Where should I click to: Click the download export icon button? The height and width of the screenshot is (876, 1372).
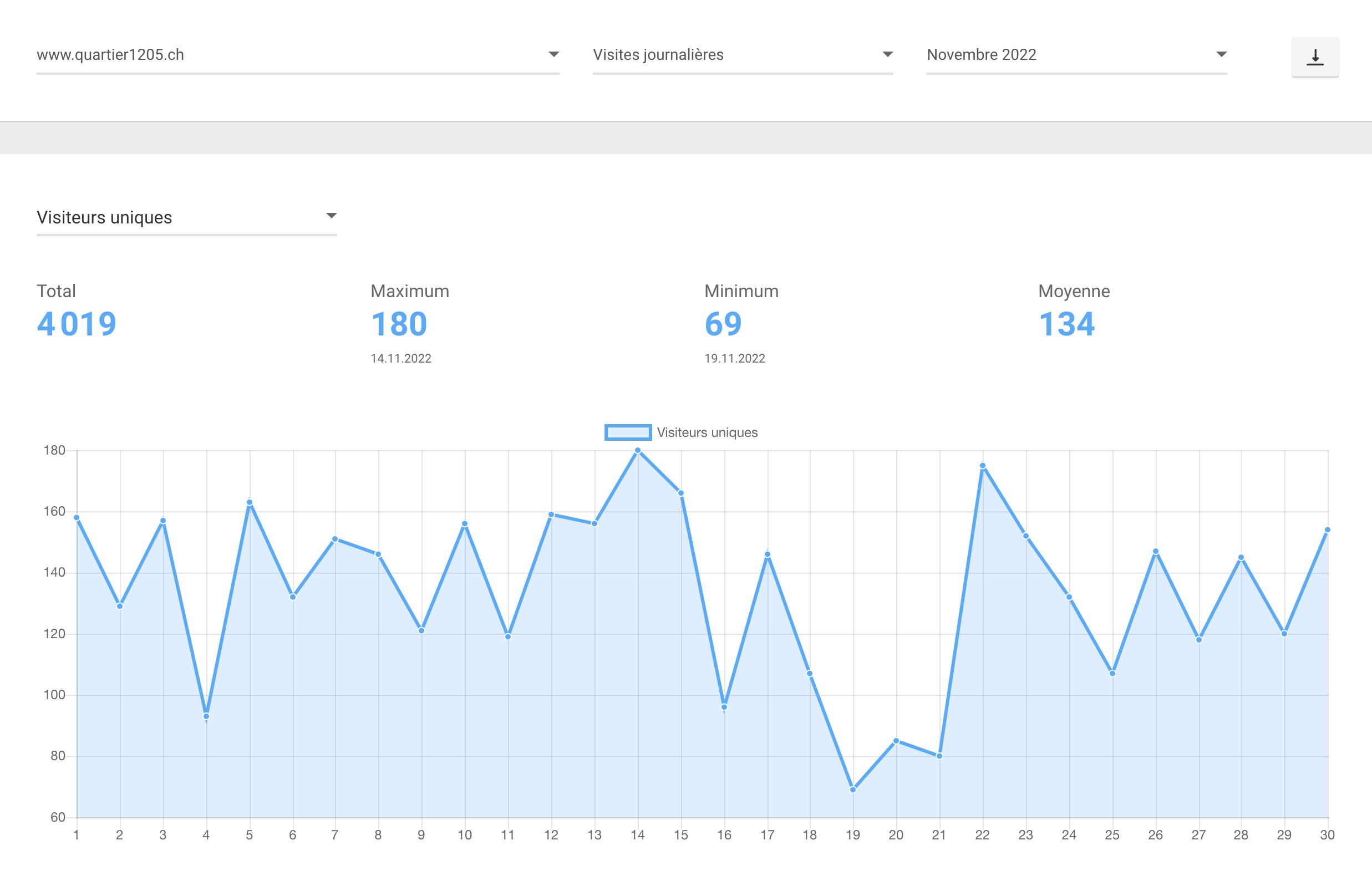coord(1314,57)
